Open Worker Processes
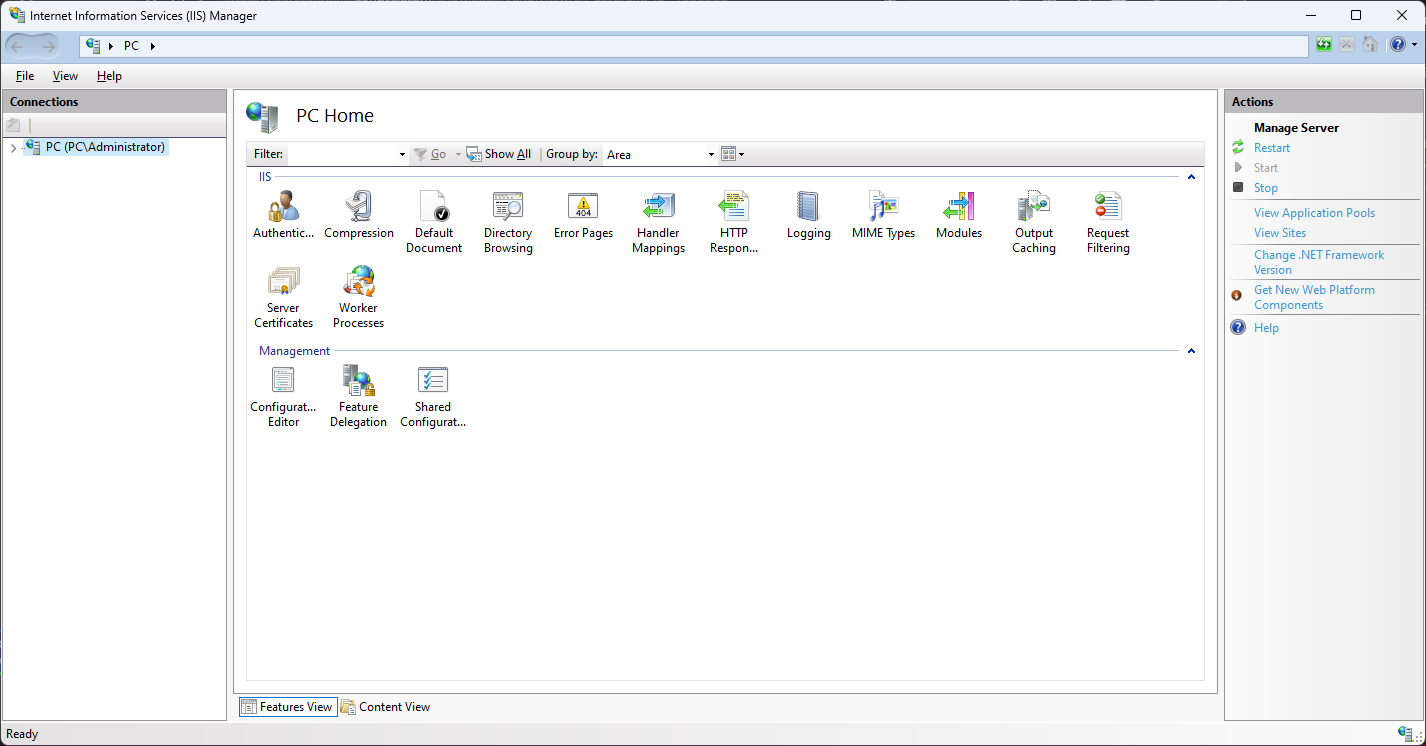1426x746 pixels. point(359,297)
